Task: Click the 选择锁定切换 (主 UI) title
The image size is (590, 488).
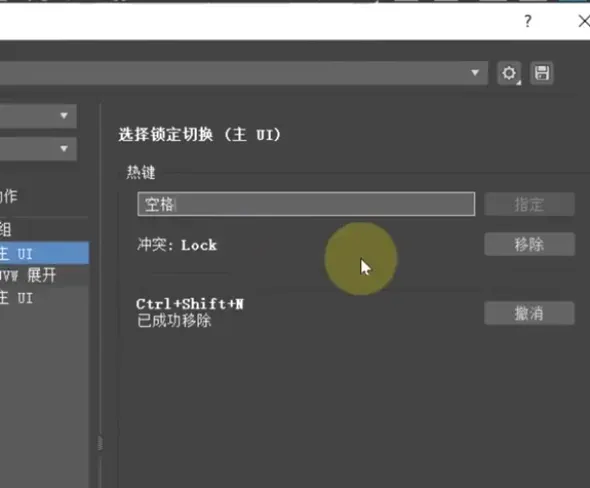Action: [x=200, y=135]
